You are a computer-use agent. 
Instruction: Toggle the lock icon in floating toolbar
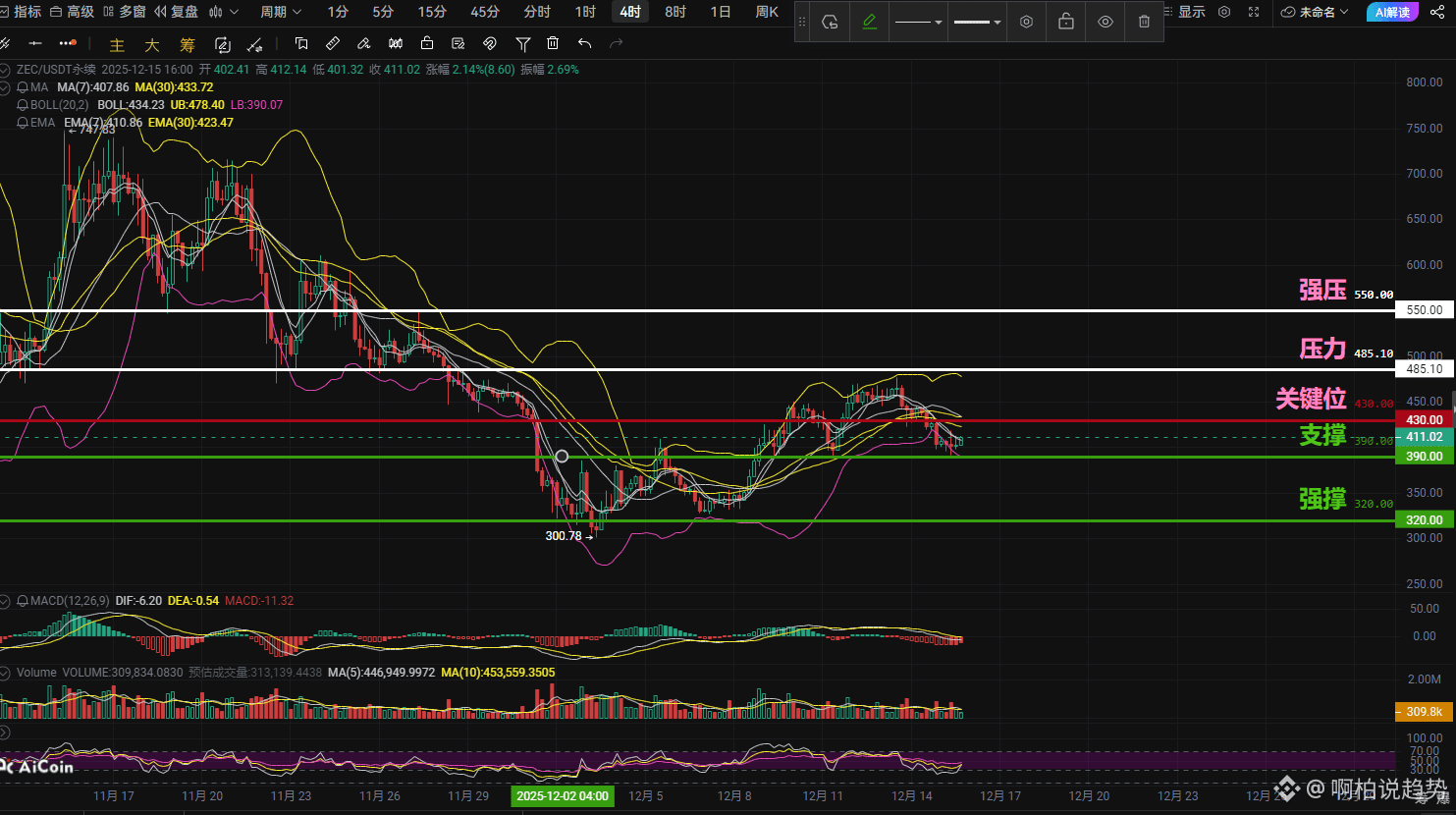(1065, 22)
